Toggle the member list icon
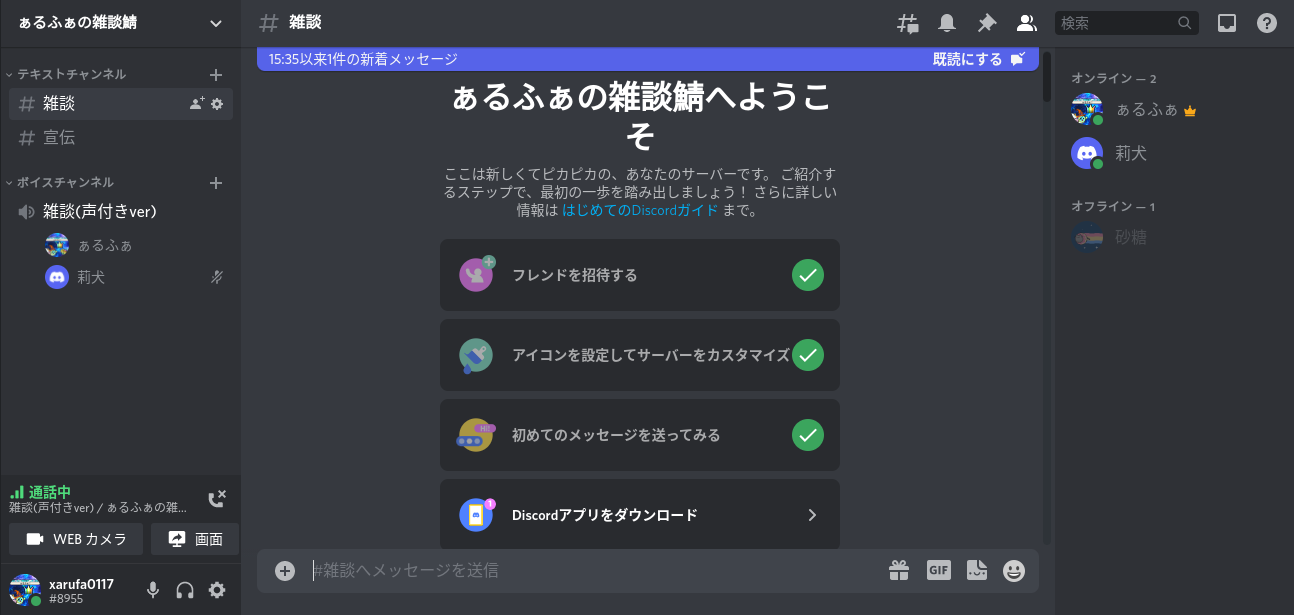1294x615 pixels. pos(1026,23)
